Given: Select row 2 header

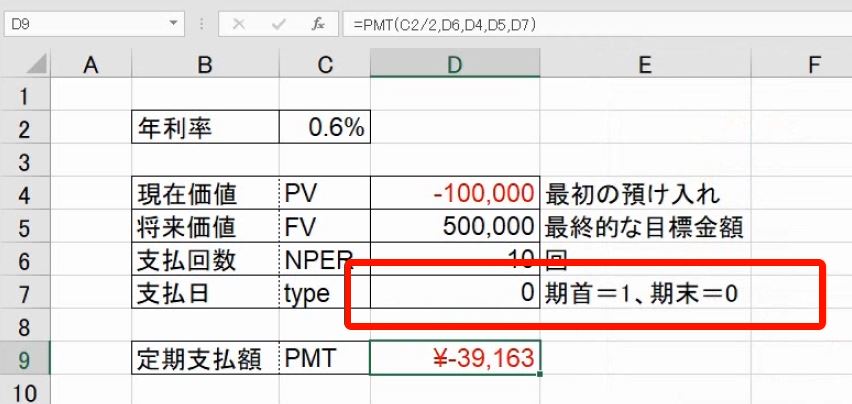Looking at the screenshot, I should click(x=24, y=129).
